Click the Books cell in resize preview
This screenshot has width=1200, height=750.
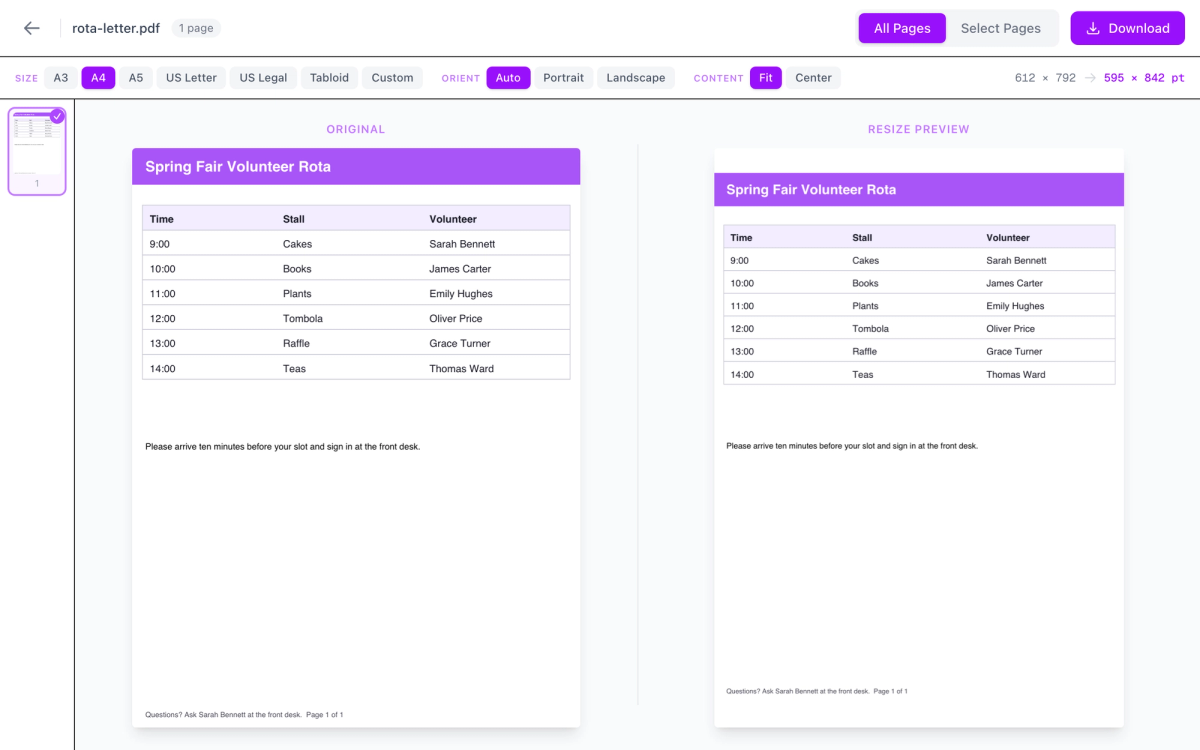click(x=865, y=284)
